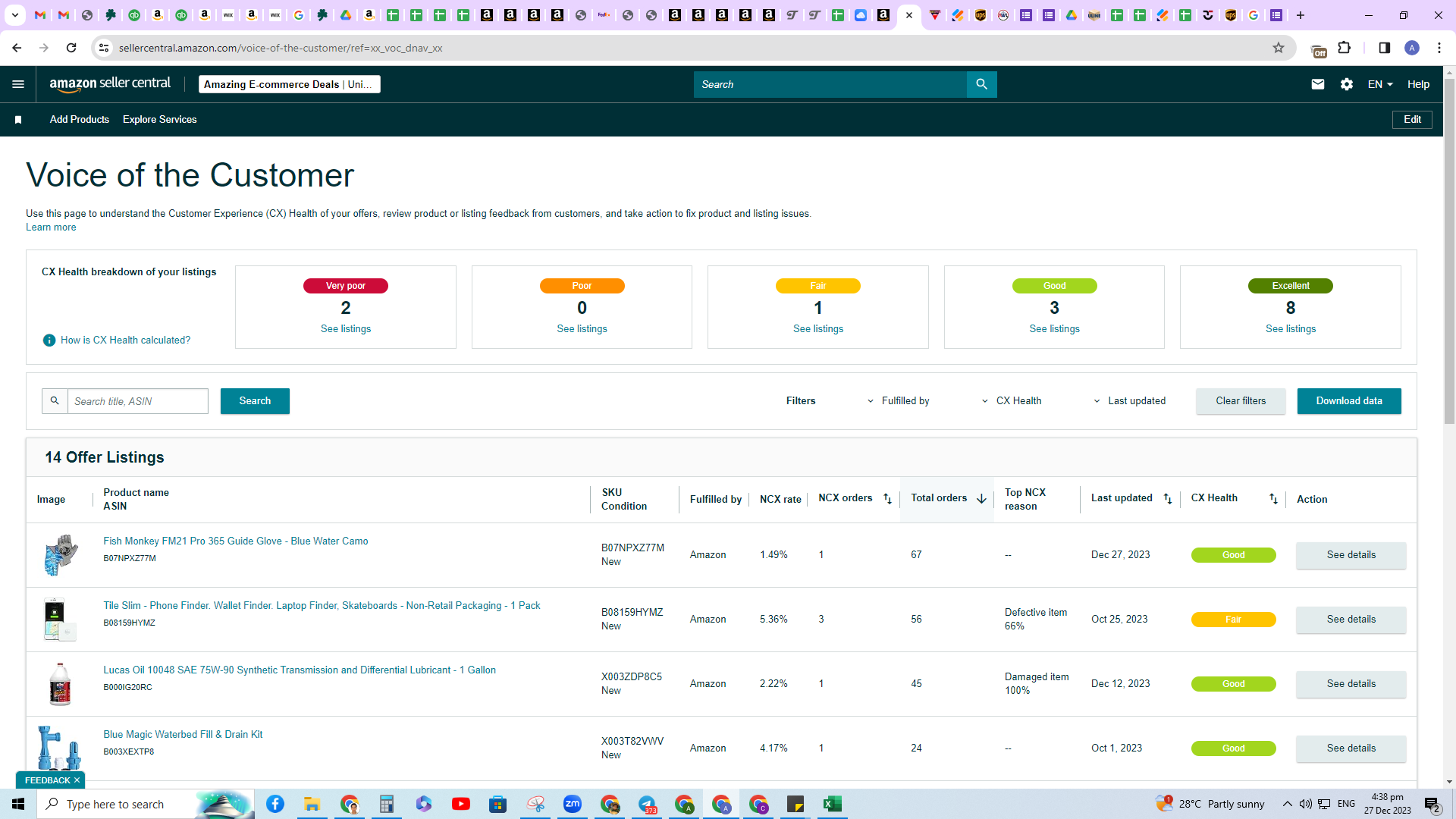The width and height of the screenshot is (1456, 819).
Task: See details for Blue Magic Waterbed Kit
Action: coord(1351,748)
